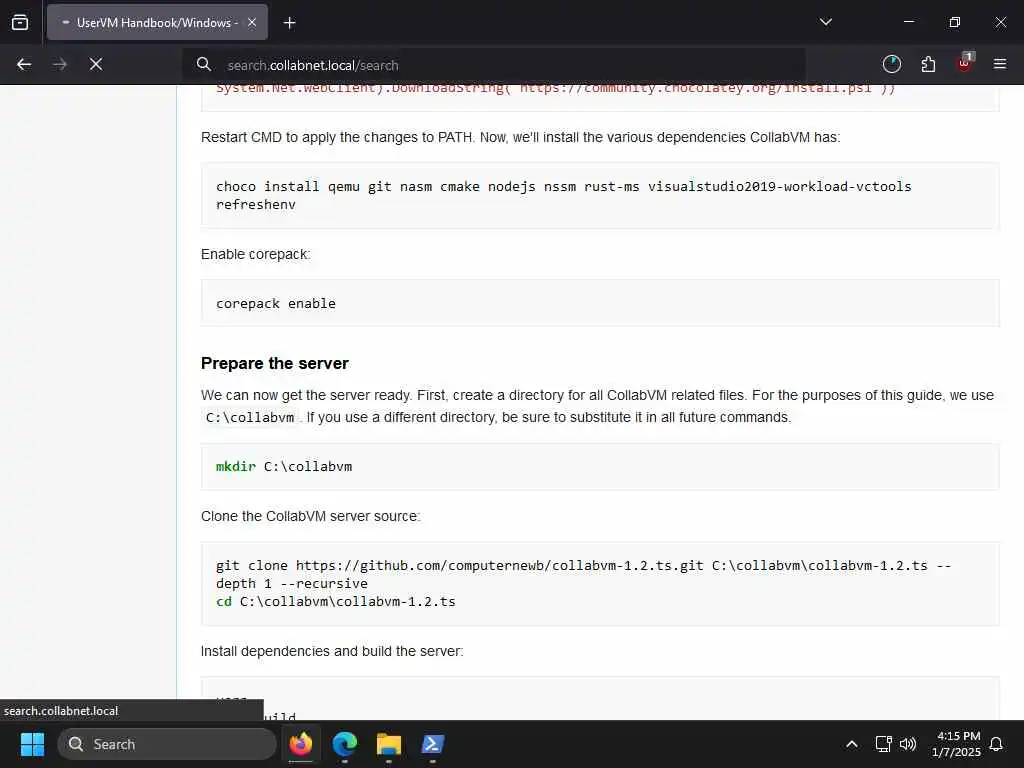Click 'Restart CMD to apply the changes' paragraph

pyautogui.click(x=520, y=137)
